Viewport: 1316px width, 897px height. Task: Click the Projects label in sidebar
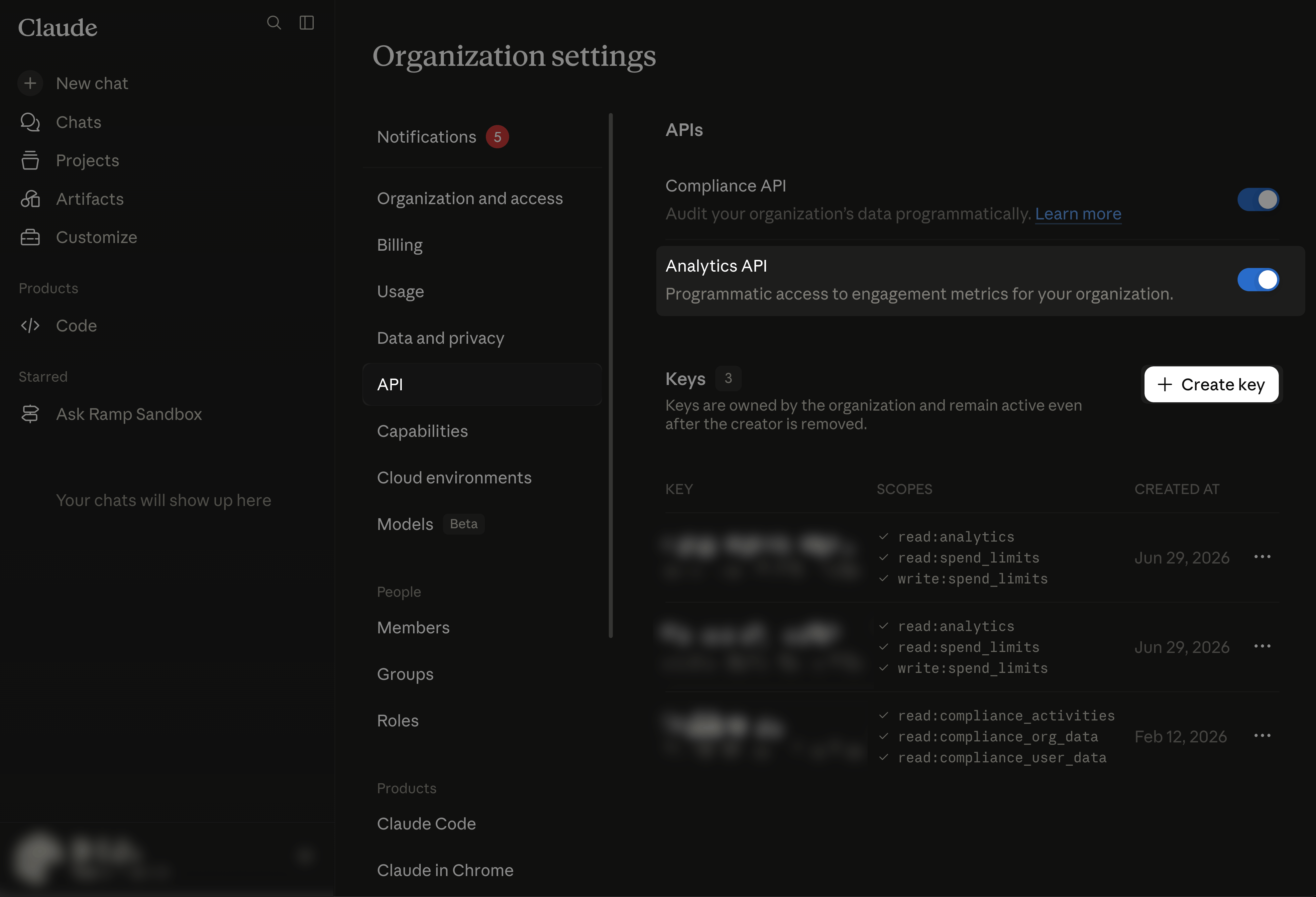88,160
